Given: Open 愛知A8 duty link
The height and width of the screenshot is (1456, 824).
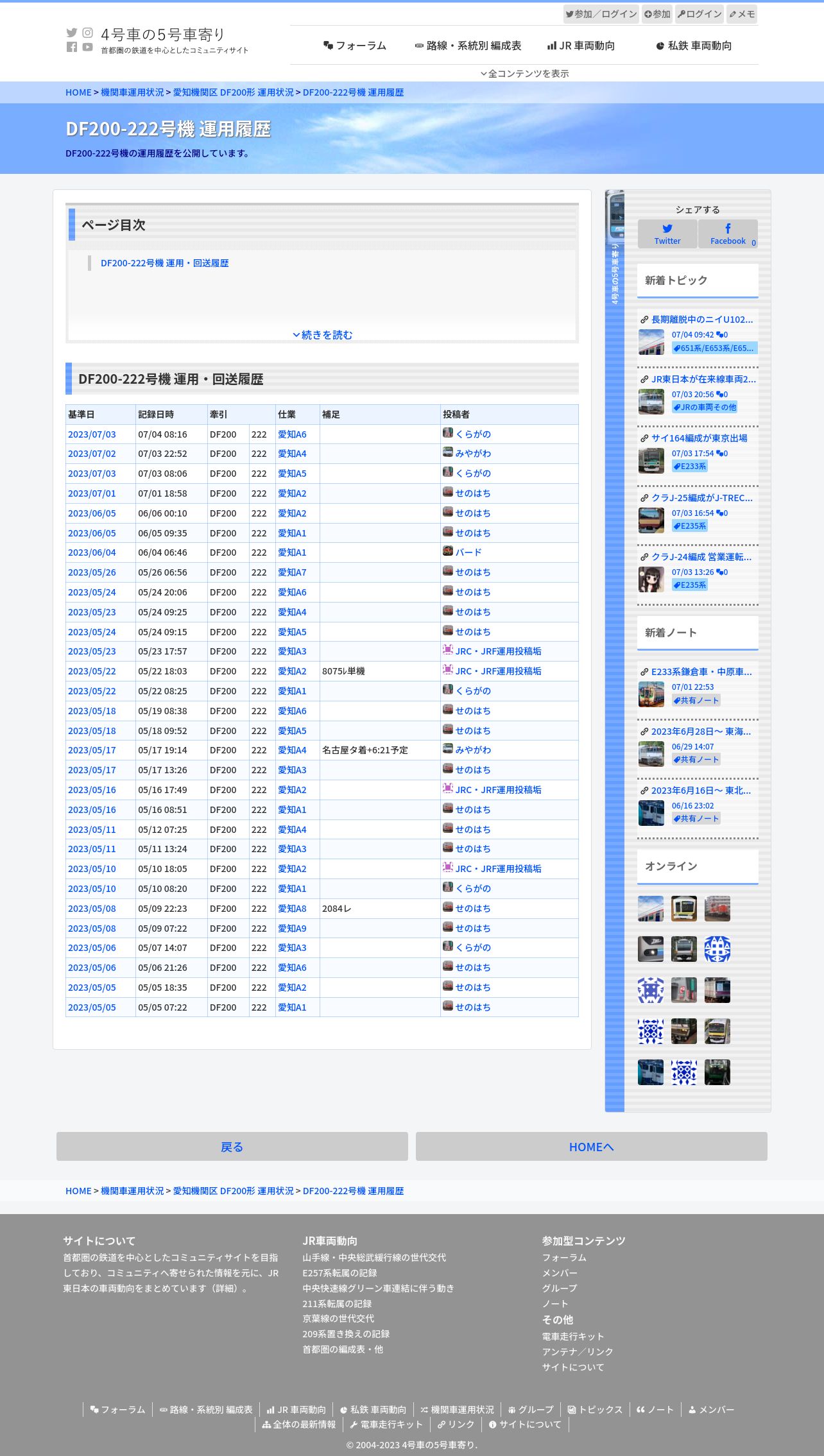Looking at the screenshot, I should 292,909.
